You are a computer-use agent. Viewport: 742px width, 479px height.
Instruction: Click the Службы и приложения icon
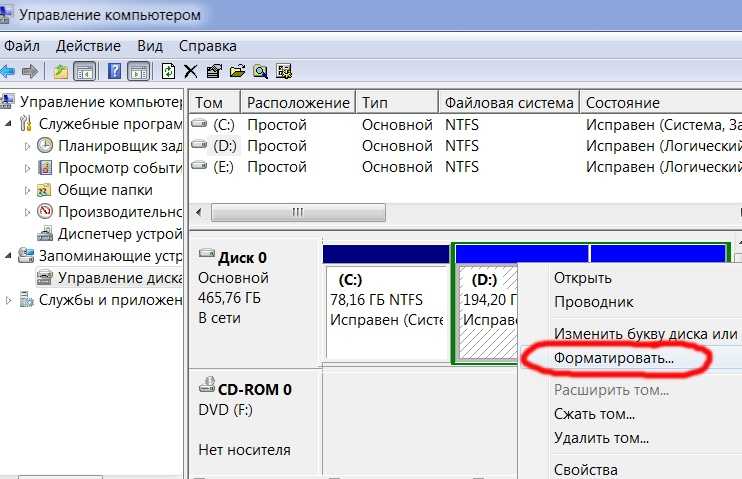click(26, 300)
